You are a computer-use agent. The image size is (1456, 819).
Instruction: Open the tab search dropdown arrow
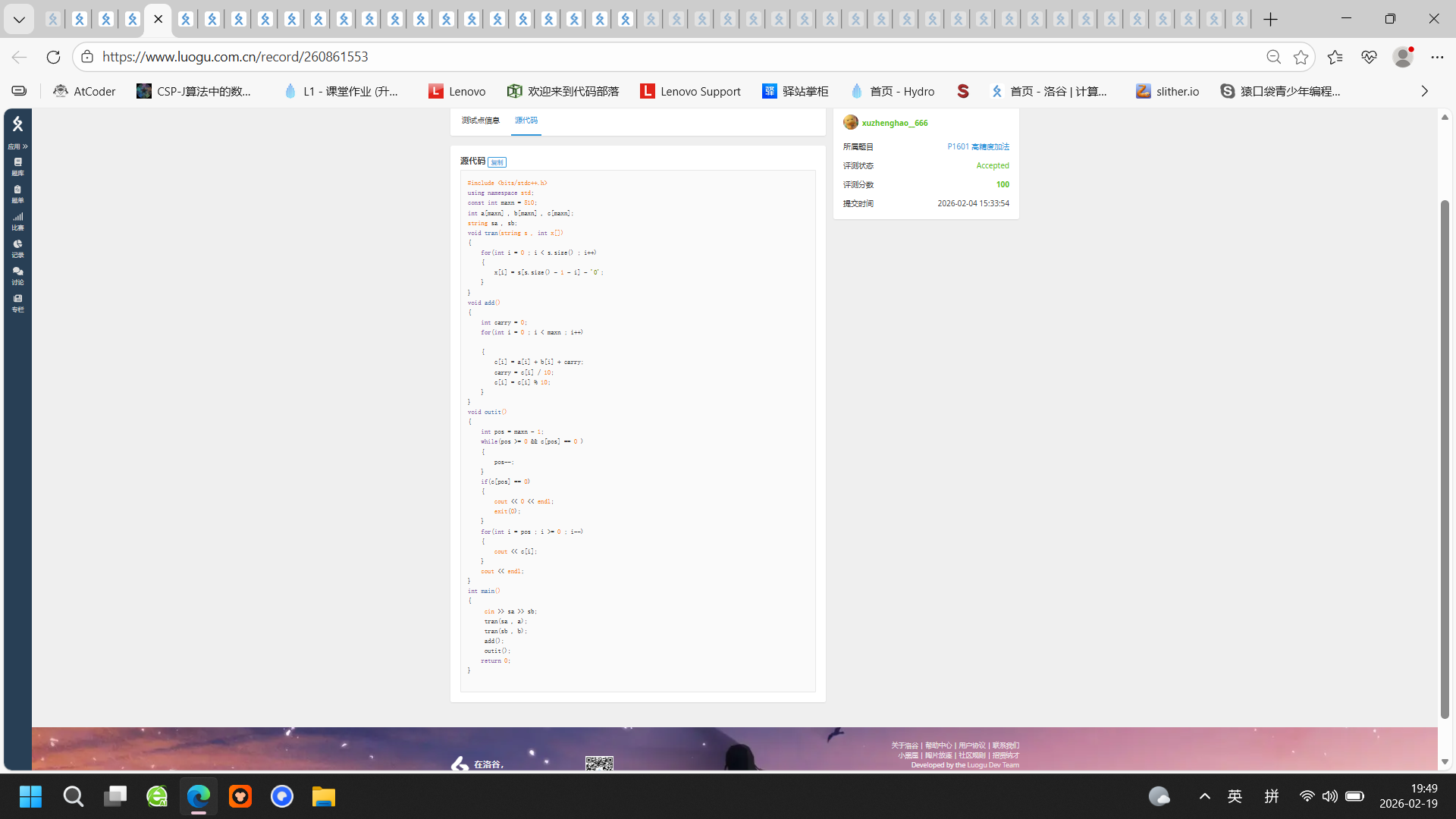pyautogui.click(x=19, y=20)
